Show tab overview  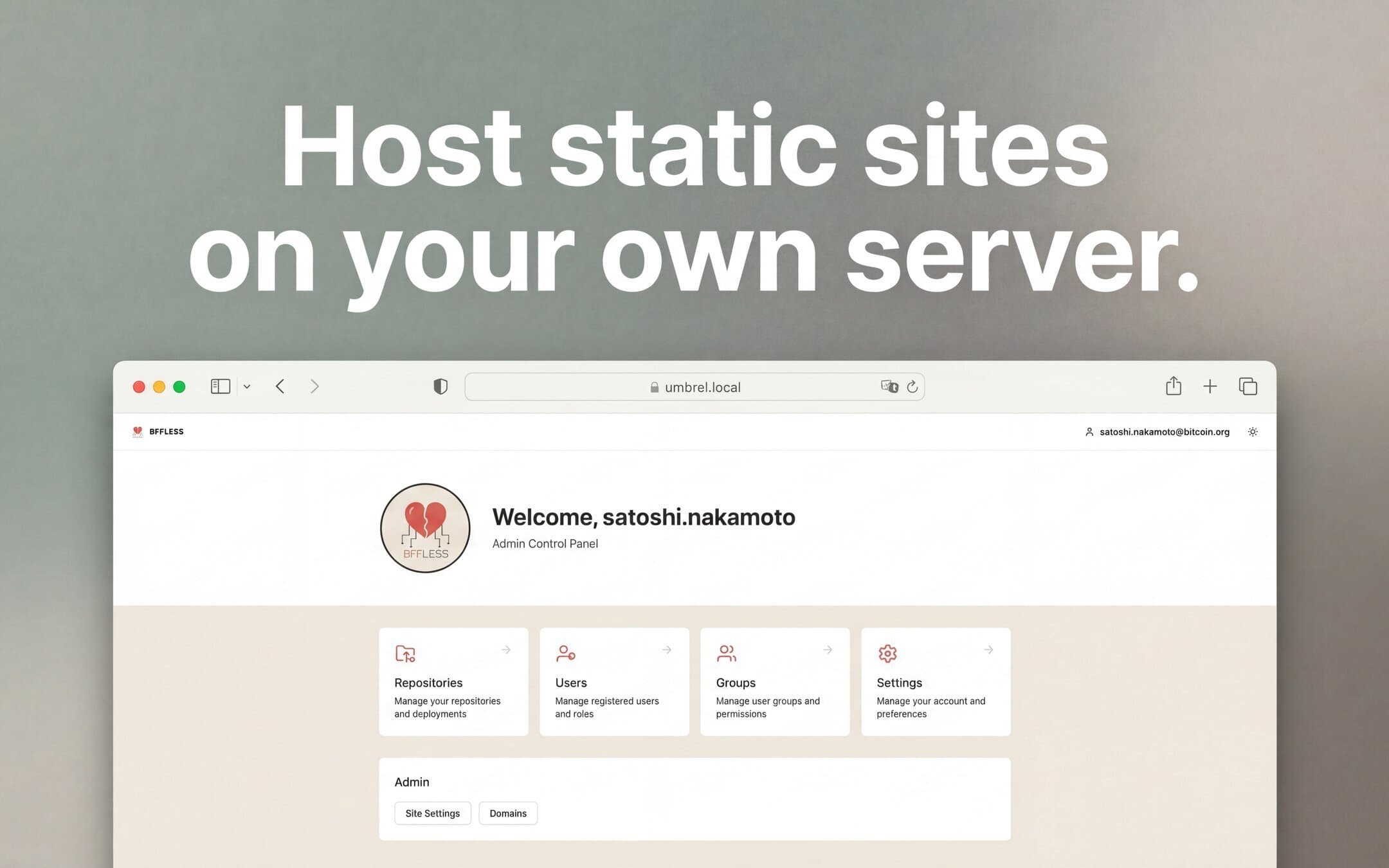(x=1248, y=386)
